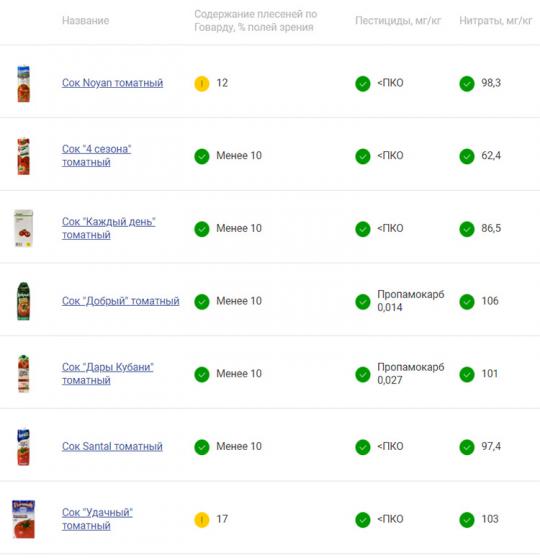Open the Сок "Добрый" томатный link
The image size is (540, 558).
120,301
